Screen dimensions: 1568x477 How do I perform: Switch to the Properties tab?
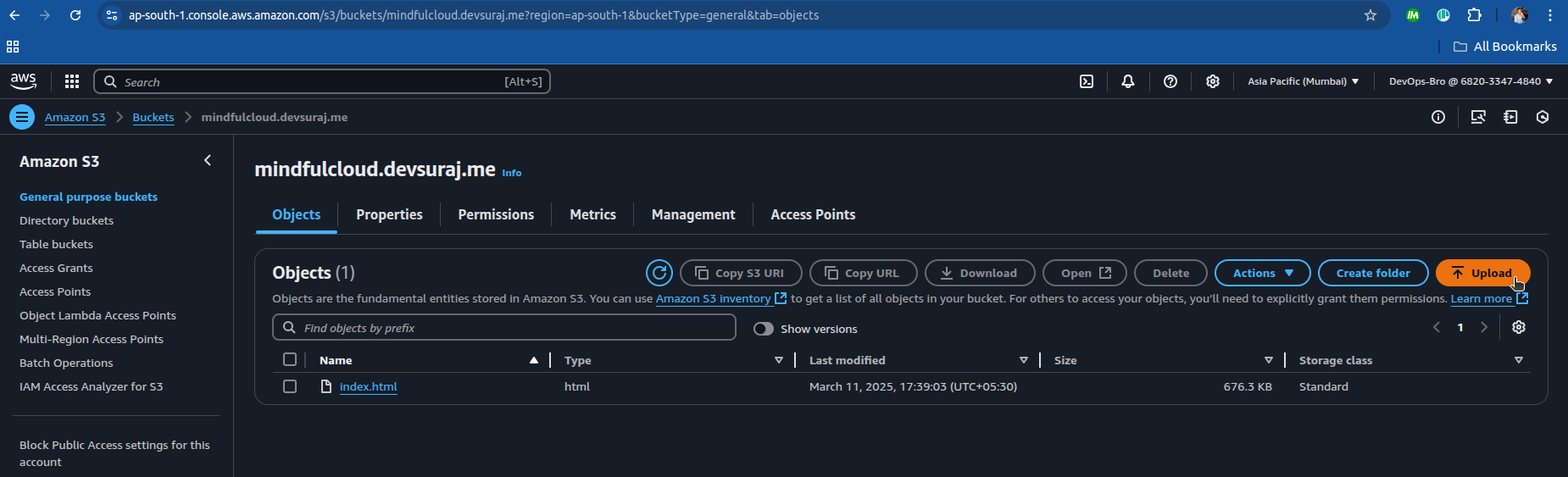pyautogui.click(x=389, y=214)
